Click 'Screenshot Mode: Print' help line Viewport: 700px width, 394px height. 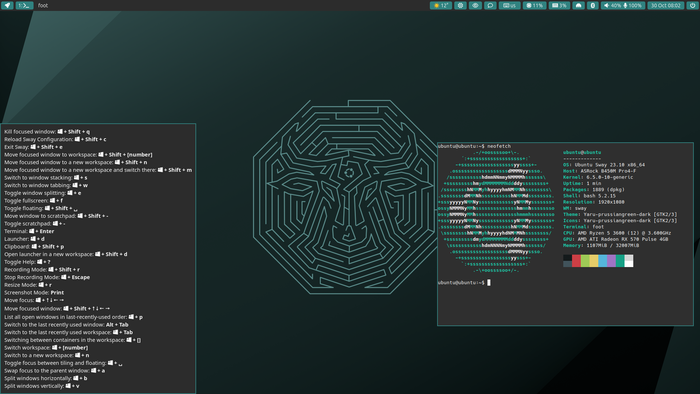tap(34, 292)
